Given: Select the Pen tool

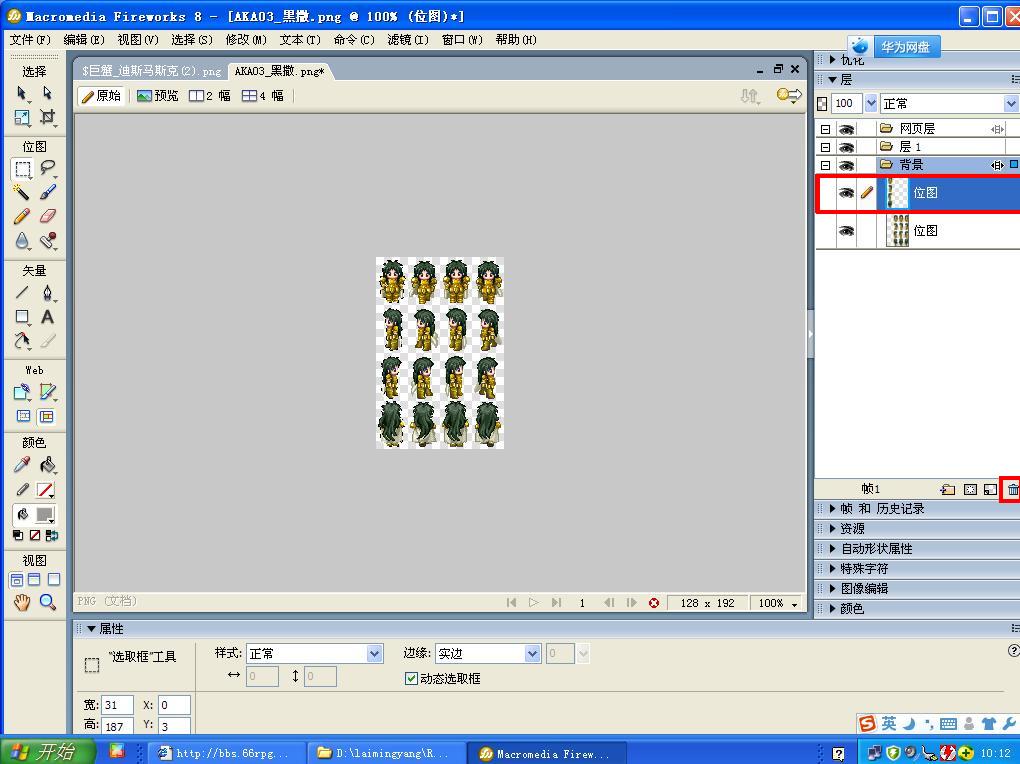Looking at the screenshot, I should coord(47,293).
